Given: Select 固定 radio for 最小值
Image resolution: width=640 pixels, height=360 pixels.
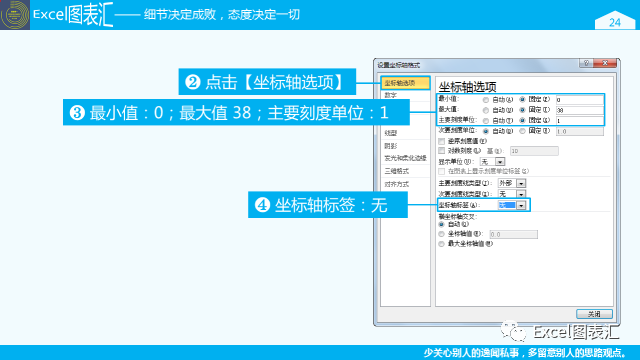Looking at the screenshot, I should (x=522, y=99).
